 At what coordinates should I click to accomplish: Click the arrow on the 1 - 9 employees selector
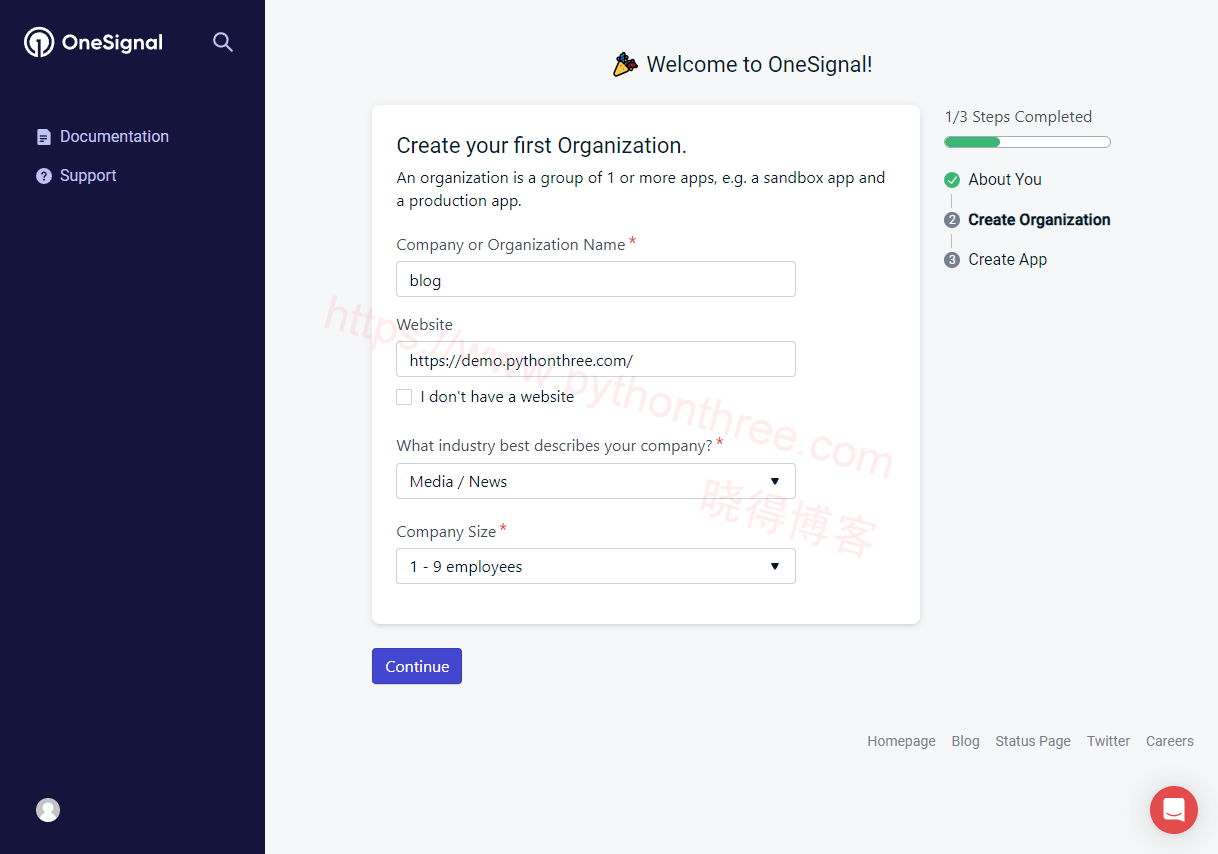pyautogui.click(x=774, y=566)
